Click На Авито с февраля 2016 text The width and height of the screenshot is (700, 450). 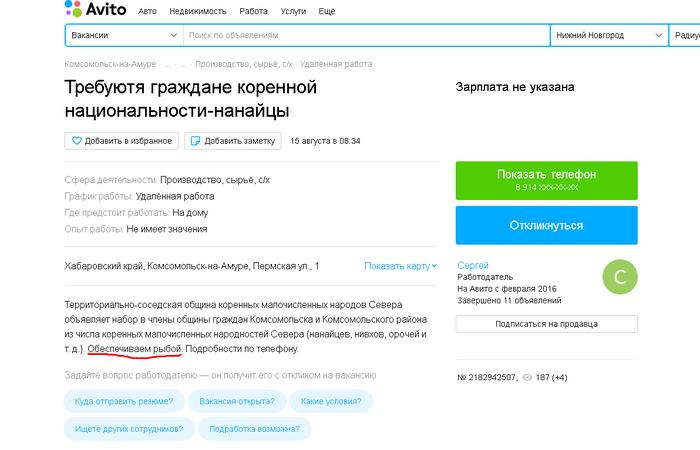point(507,289)
